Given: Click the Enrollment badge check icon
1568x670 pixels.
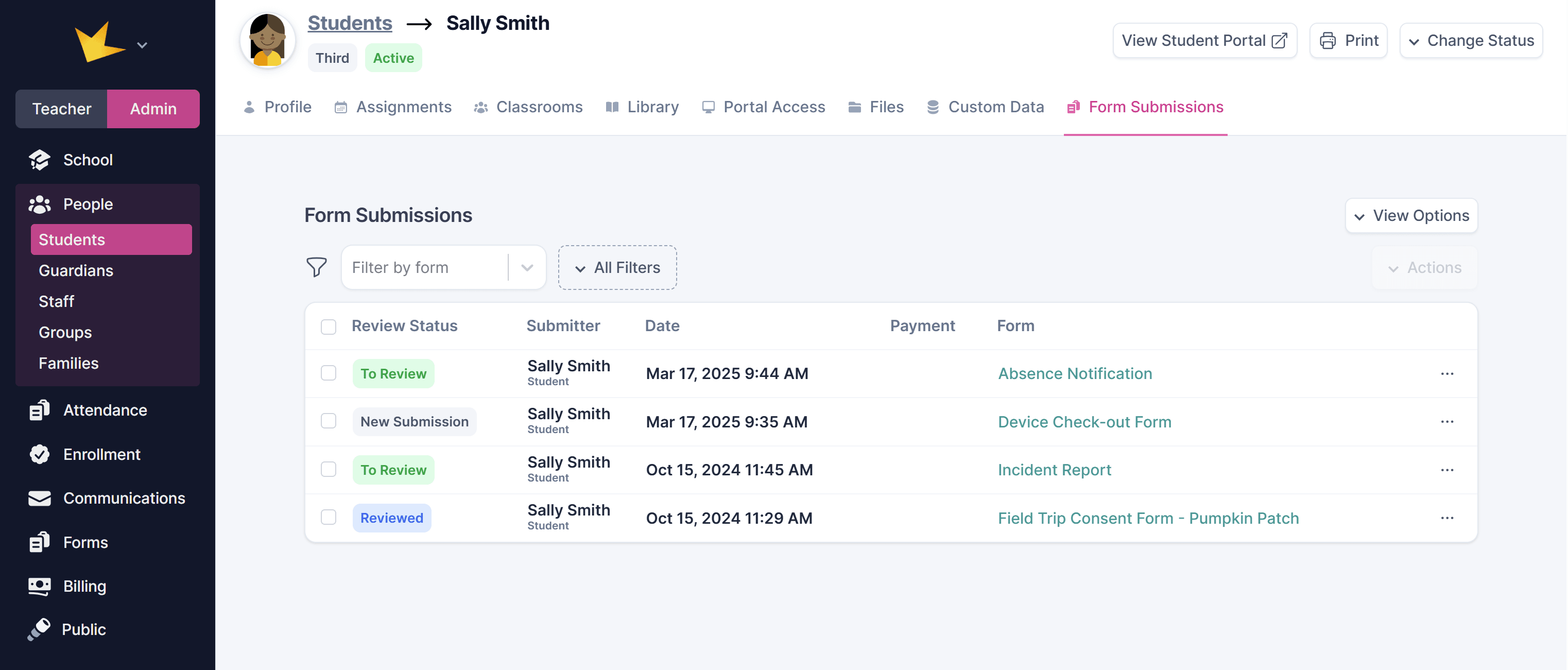Looking at the screenshot, I should pos(40,454).
